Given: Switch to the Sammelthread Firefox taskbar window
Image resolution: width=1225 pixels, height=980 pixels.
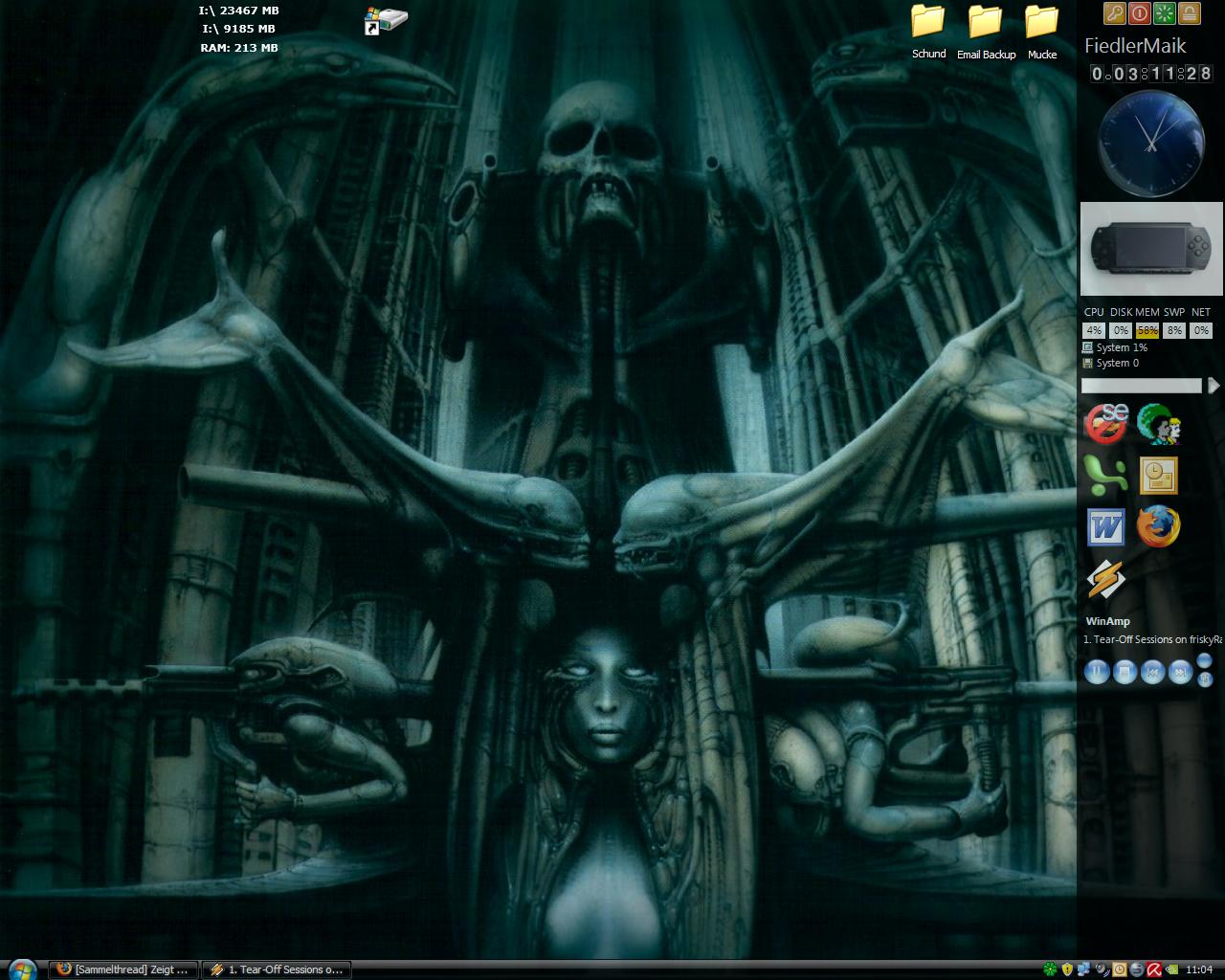Looking at the screenshot, I should pyautogui.click(x=124, y=969).
